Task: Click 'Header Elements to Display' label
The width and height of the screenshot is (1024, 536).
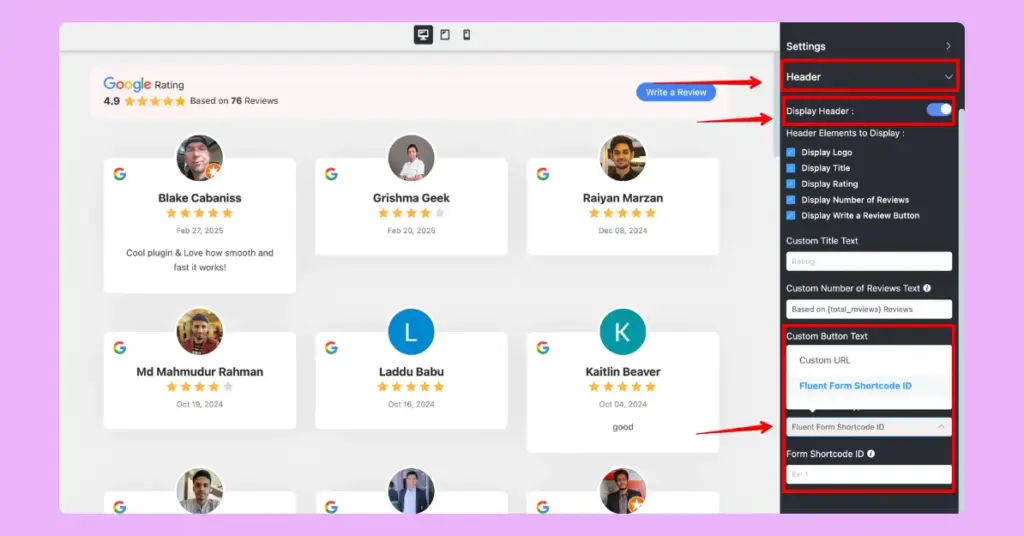Action: tap(845, 133)
